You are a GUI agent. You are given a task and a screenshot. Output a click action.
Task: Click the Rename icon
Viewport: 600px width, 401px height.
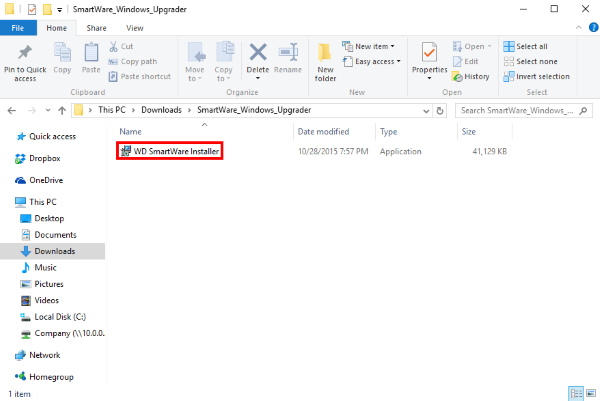point(288,52)
